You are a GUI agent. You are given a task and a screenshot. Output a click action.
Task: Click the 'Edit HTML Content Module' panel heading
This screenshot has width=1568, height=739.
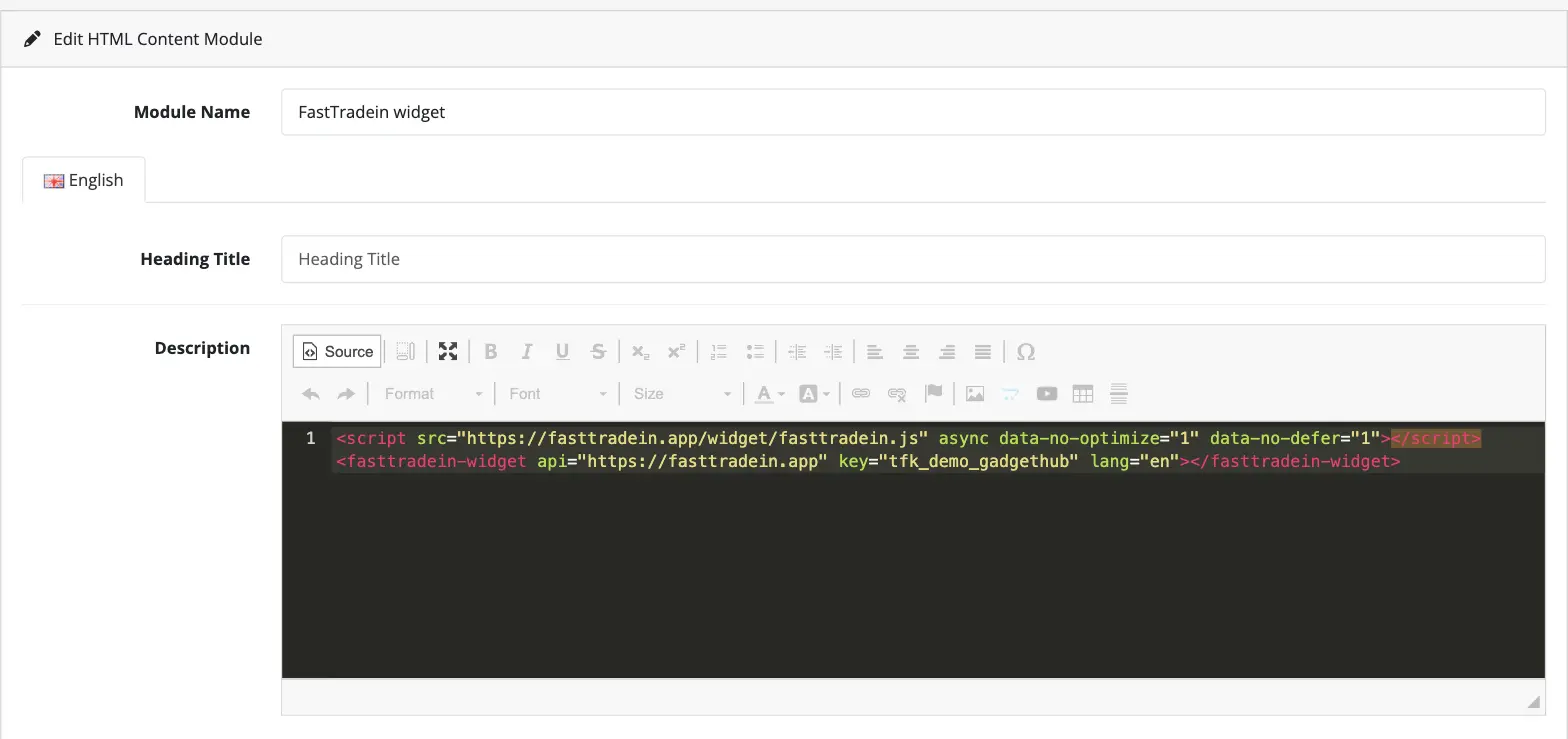pyautogui.click(x=158, y=39)
